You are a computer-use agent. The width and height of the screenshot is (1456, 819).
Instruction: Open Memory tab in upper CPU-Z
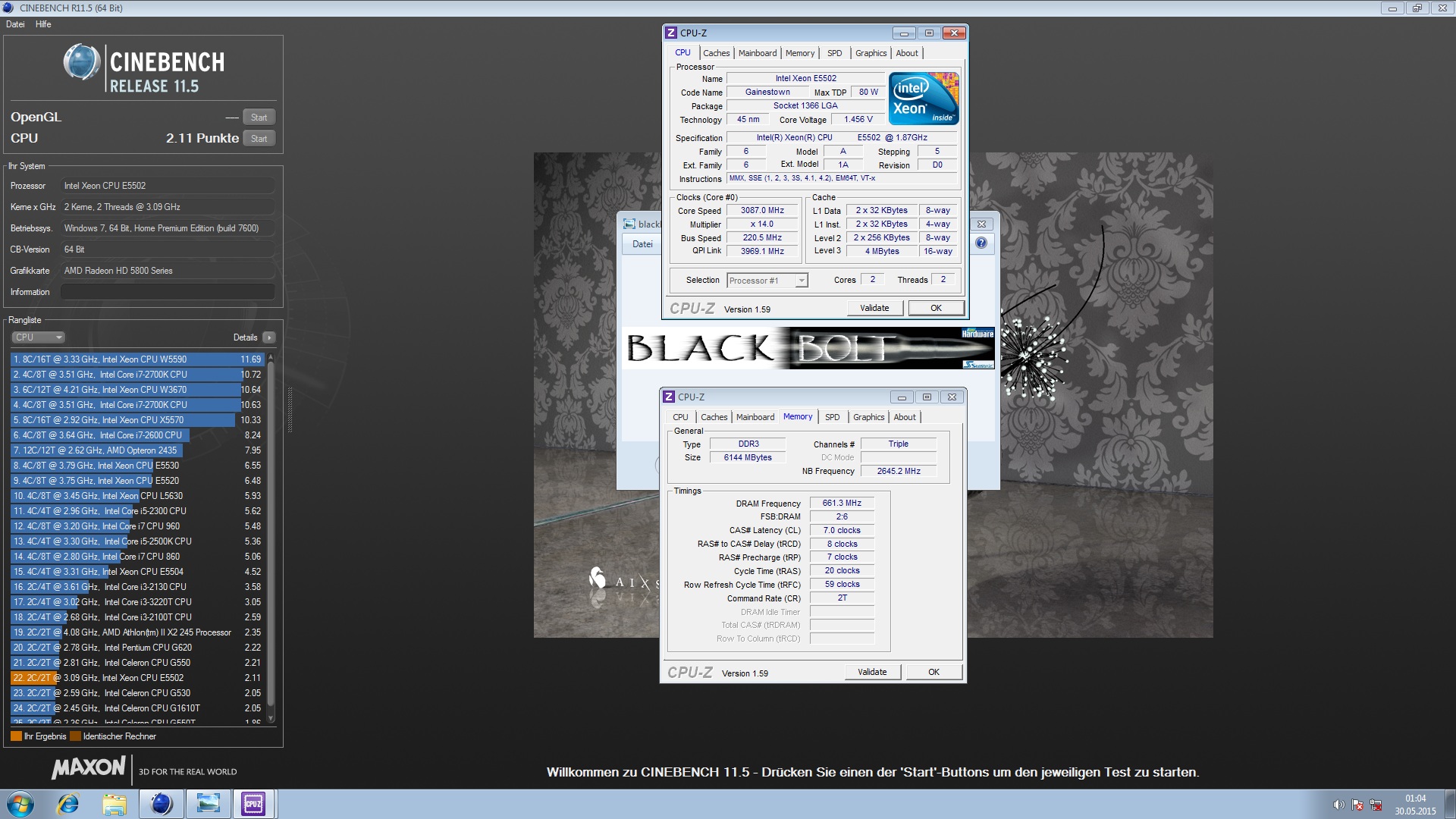point(800,53)
